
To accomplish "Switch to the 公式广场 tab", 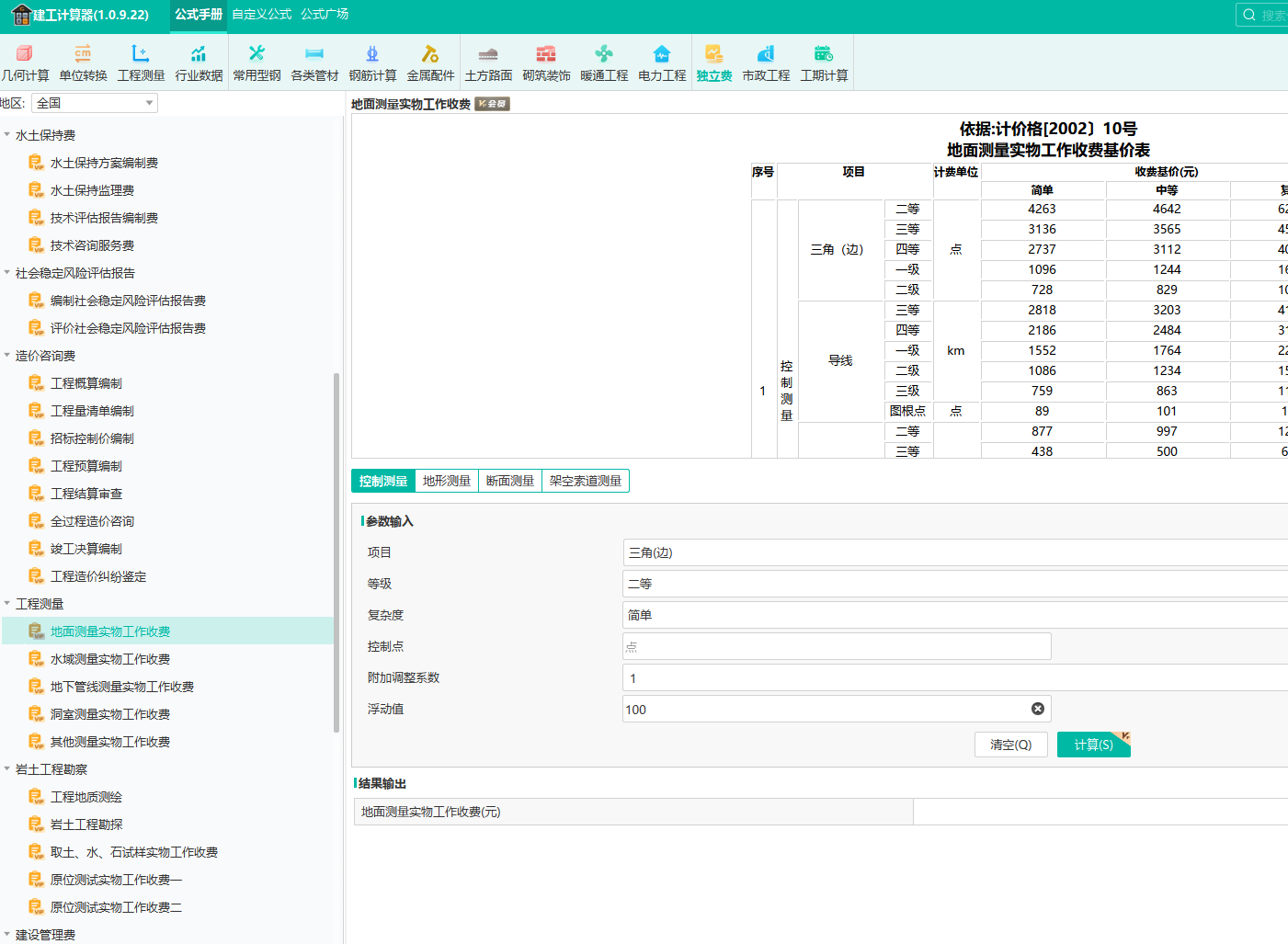I will point(325,15).
